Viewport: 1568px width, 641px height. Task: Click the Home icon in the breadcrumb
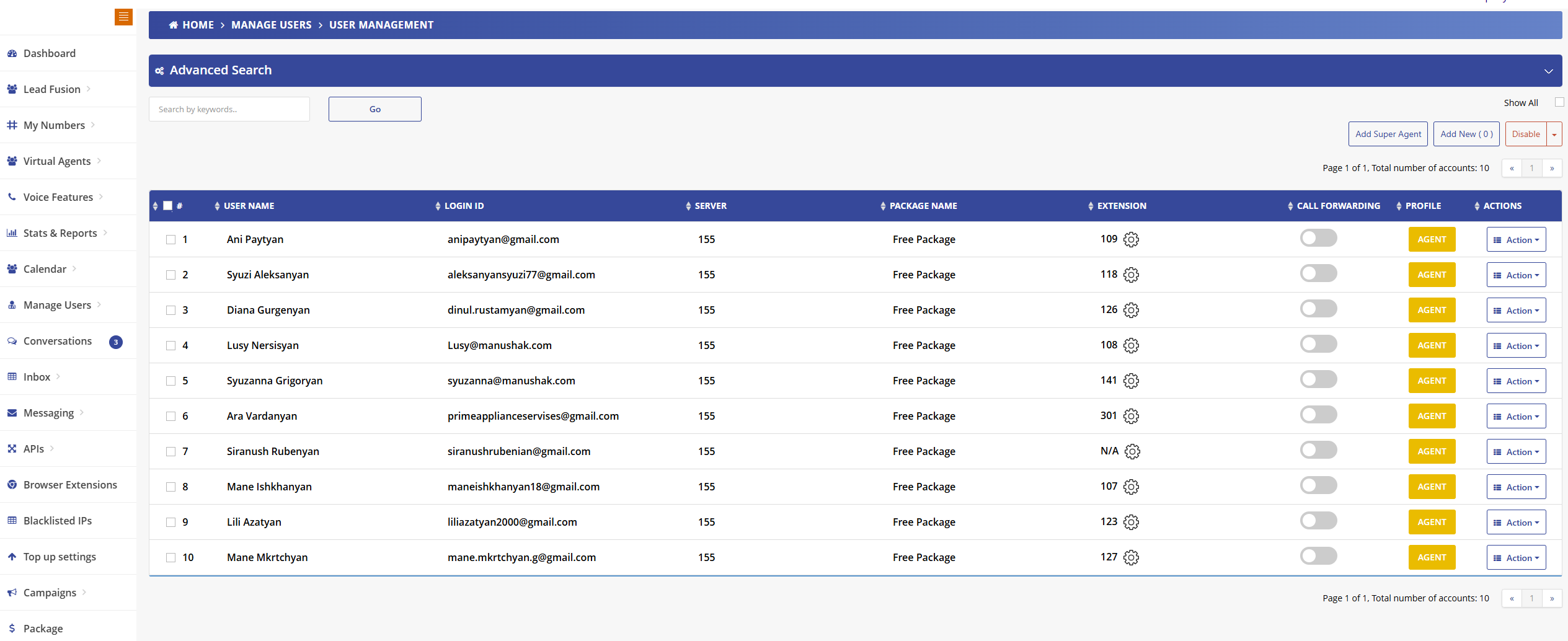[174, 24]
